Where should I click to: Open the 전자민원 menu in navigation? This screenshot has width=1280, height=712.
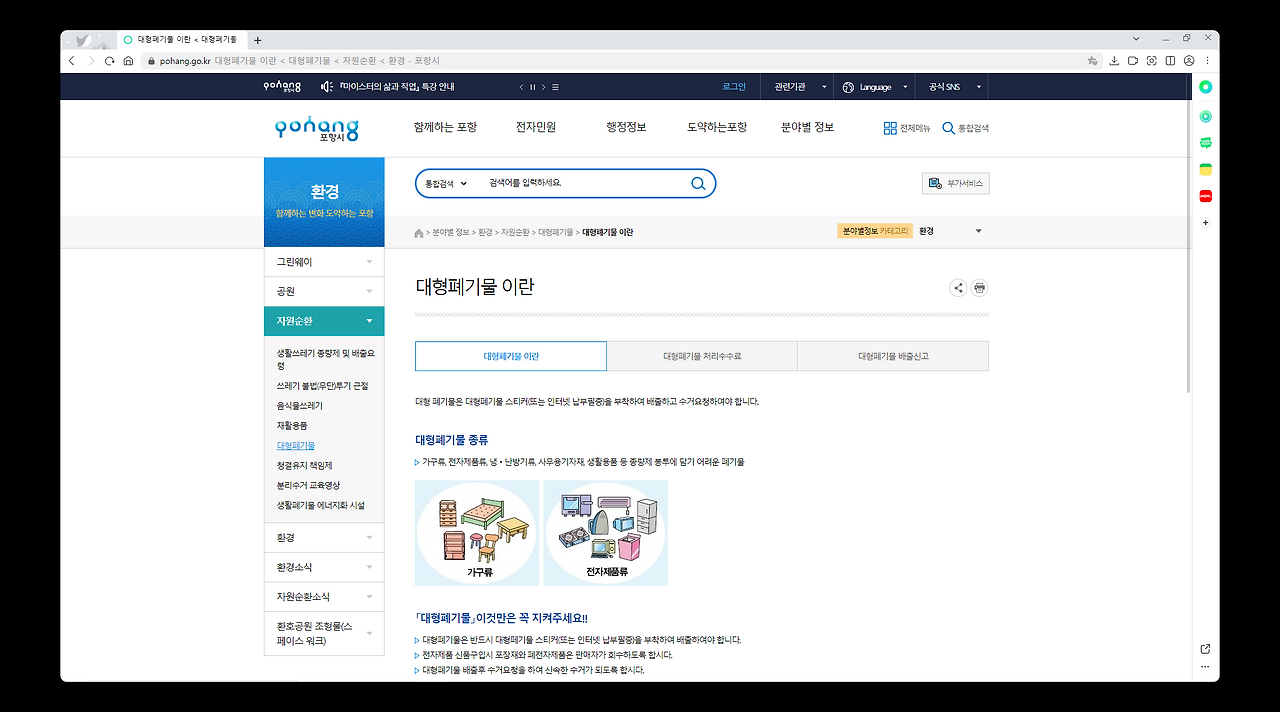click(x=537, y=128)
